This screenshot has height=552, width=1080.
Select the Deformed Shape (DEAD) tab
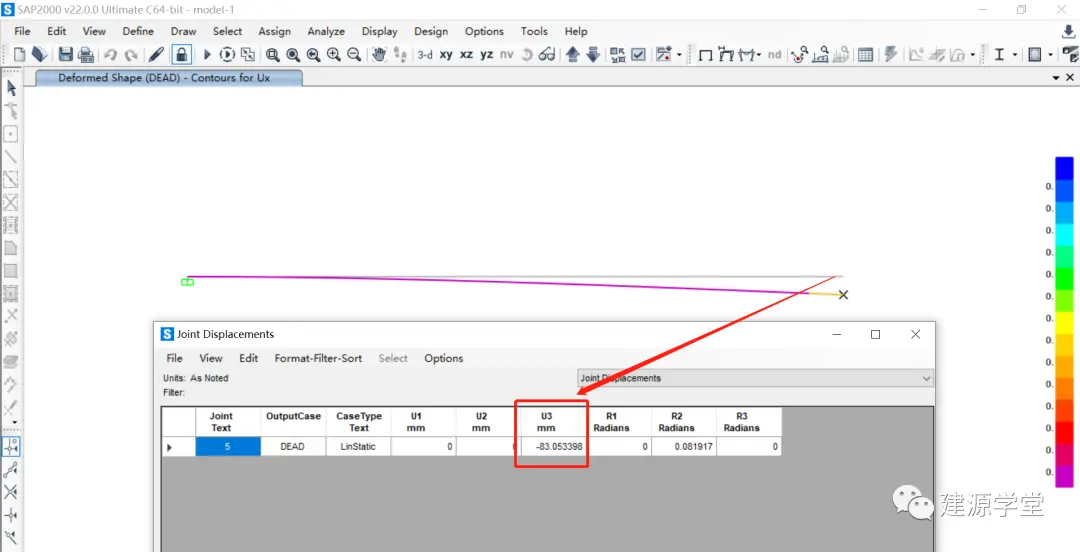tap(164, 78)
